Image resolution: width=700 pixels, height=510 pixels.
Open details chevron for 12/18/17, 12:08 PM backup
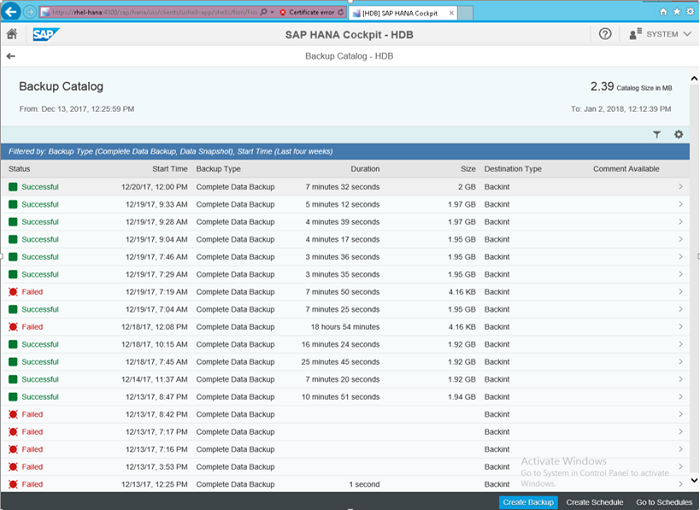(x=680, y=326)
